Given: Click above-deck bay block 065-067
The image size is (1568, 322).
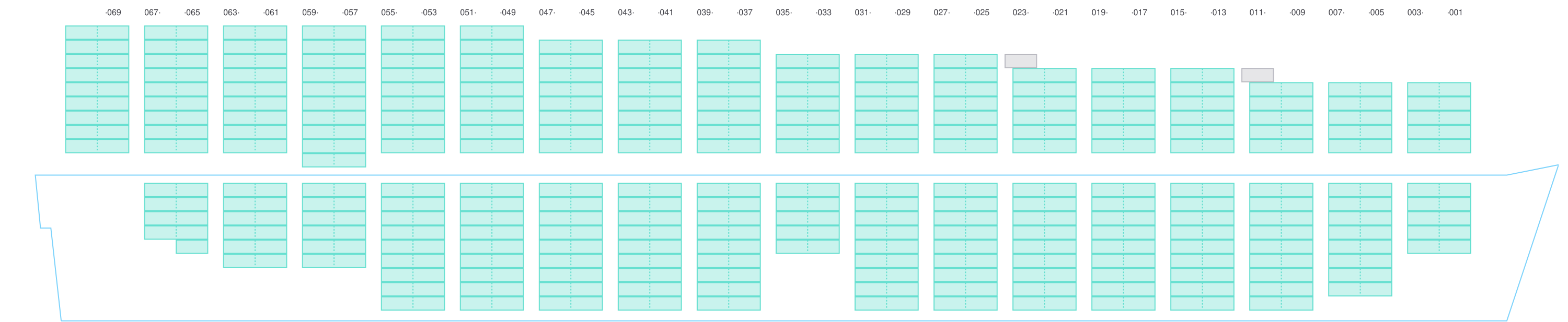Looking at the screenshot, I should pos(176,89).
